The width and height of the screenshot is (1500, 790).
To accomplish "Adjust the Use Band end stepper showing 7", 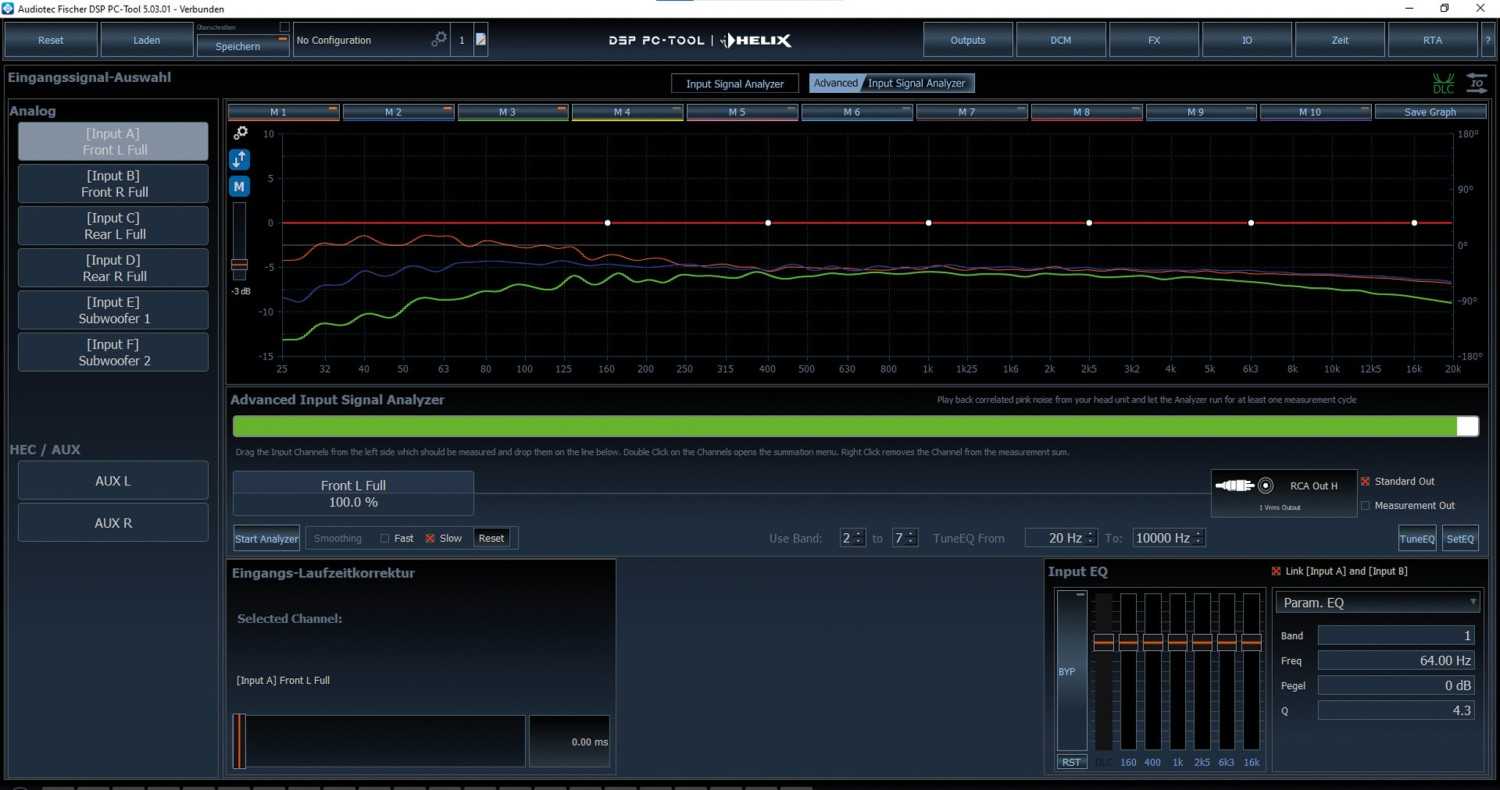I will pyautogui.click(x=905, y=538).
